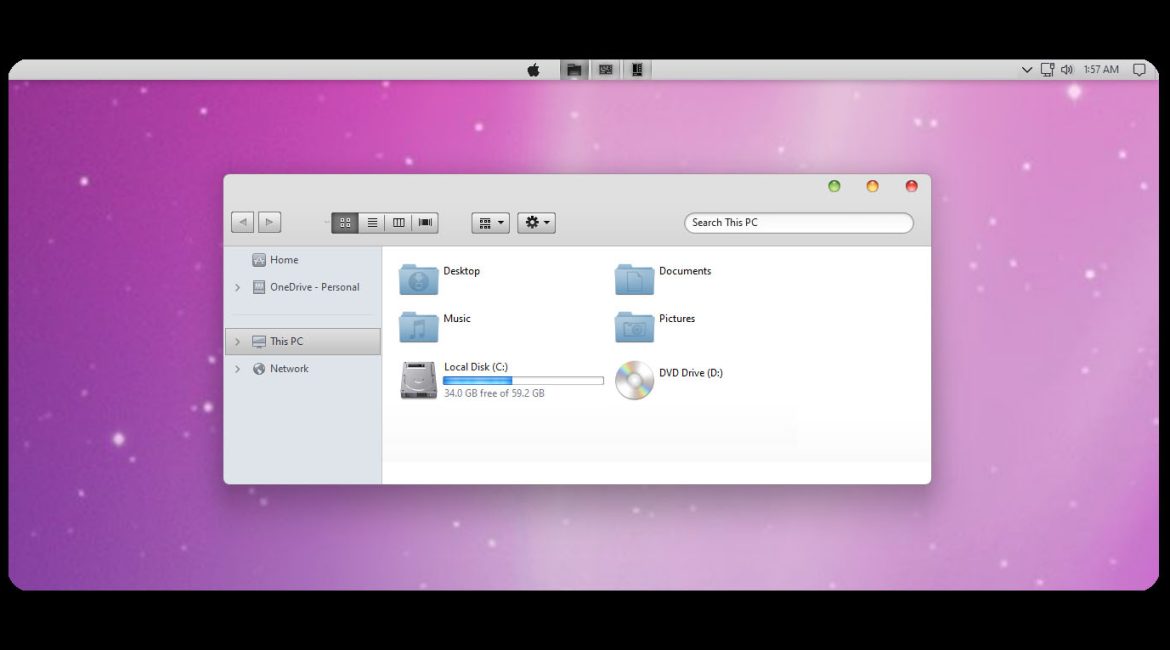Switch to column view mode

click(x=399, y=223)
